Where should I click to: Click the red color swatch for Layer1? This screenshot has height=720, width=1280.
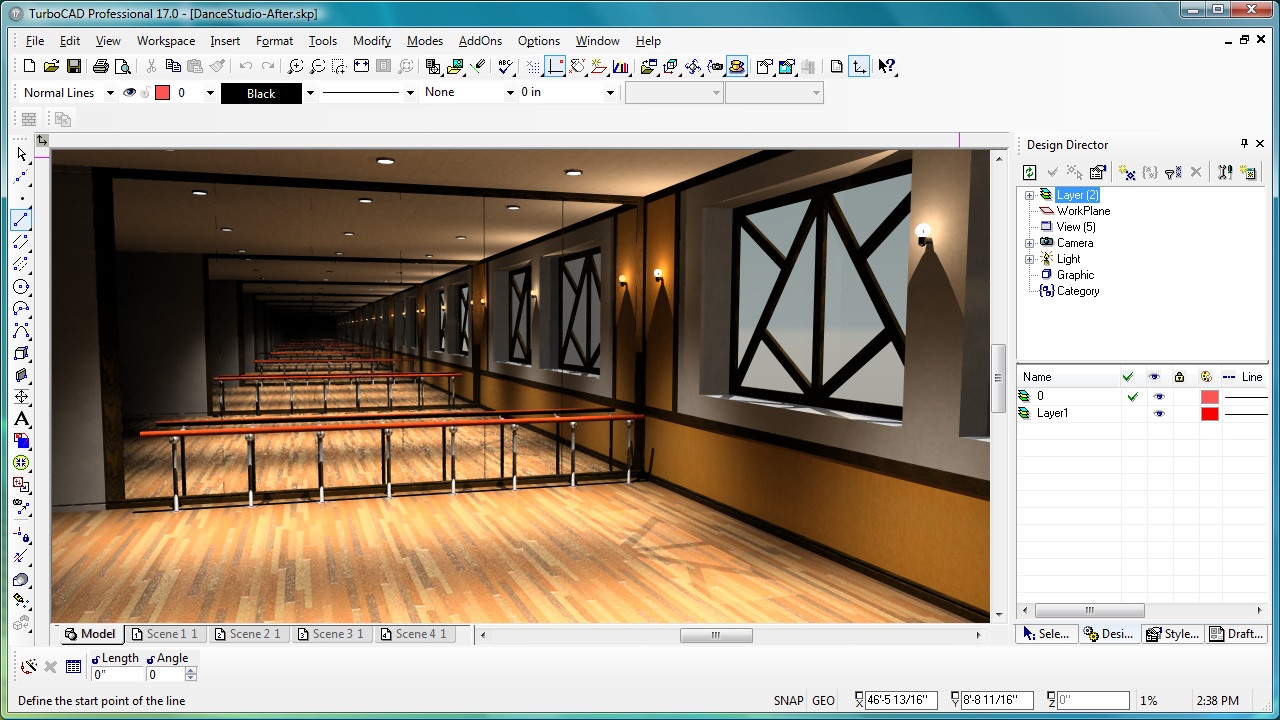point(1210,414)
